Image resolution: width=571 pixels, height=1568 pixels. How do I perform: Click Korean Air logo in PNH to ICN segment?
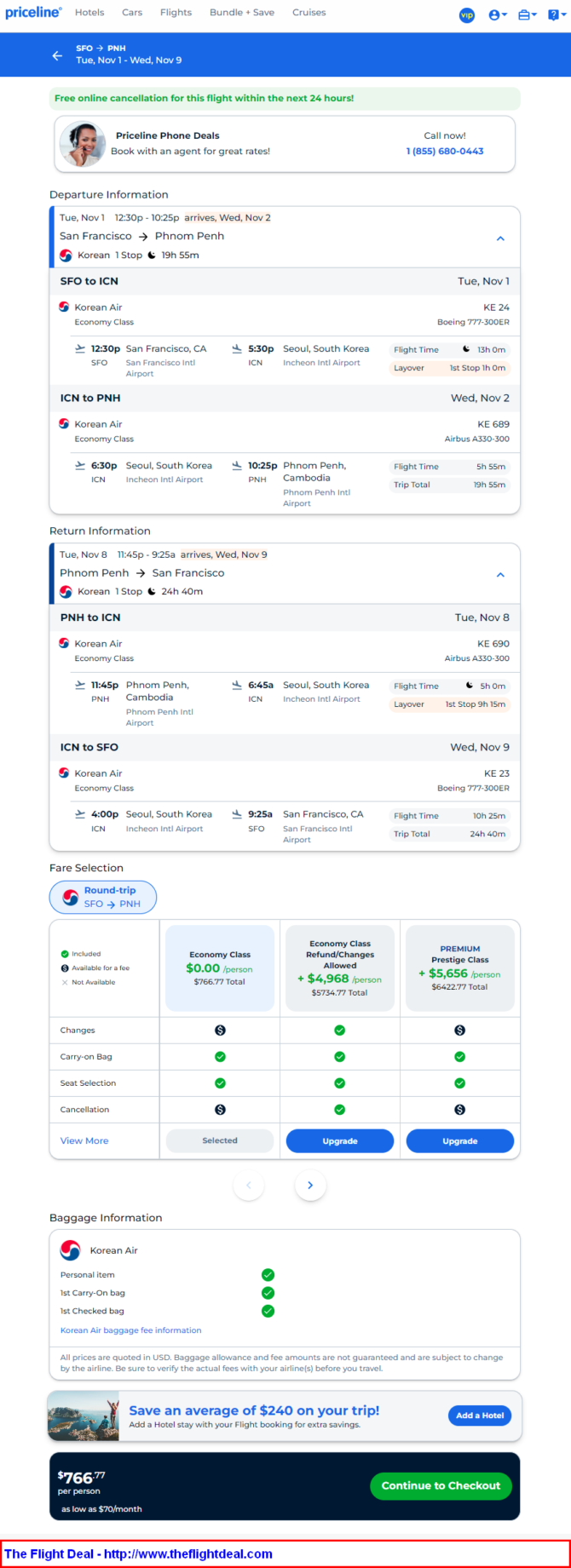click(64, 643)
